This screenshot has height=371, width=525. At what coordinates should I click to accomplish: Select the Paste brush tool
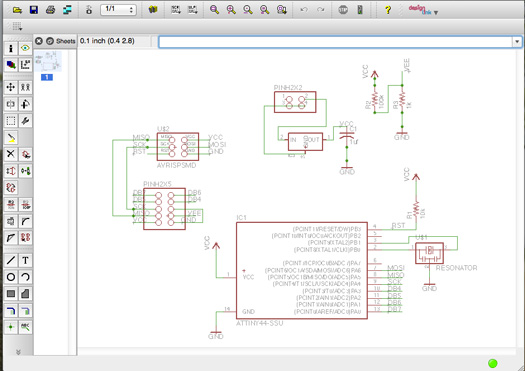pyautogui.click(x=11, y=138)
